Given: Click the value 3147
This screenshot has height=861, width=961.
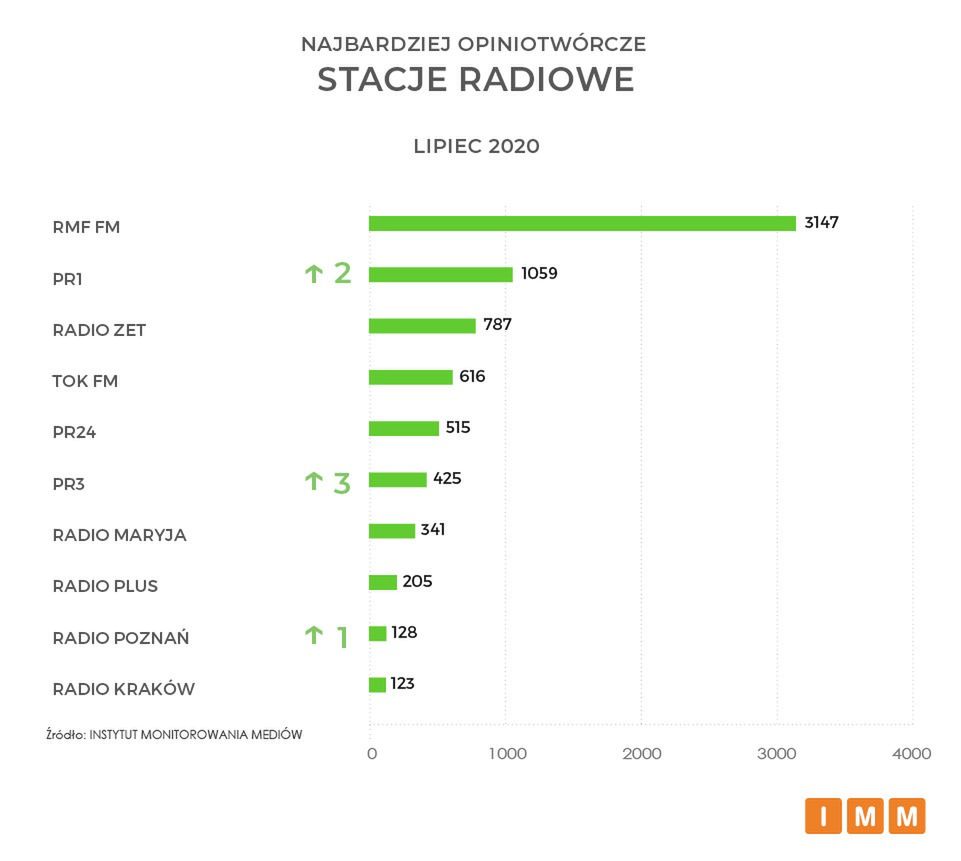Looking at the screenshot, I should [821, 222].
